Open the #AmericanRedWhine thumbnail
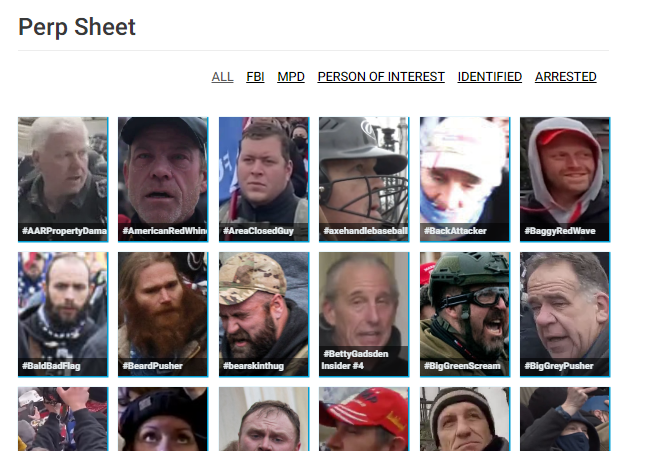 [163, 179]
